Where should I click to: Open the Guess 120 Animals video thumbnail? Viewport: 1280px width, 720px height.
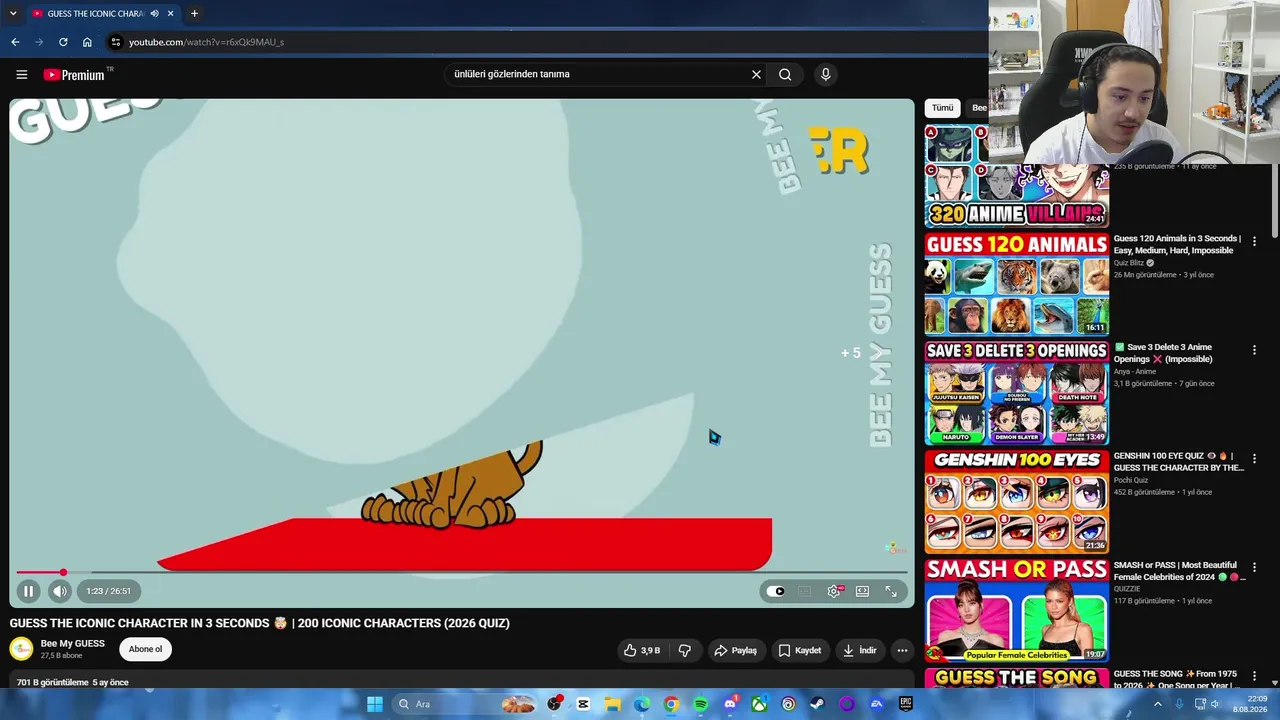click(x=1017, y=283)
